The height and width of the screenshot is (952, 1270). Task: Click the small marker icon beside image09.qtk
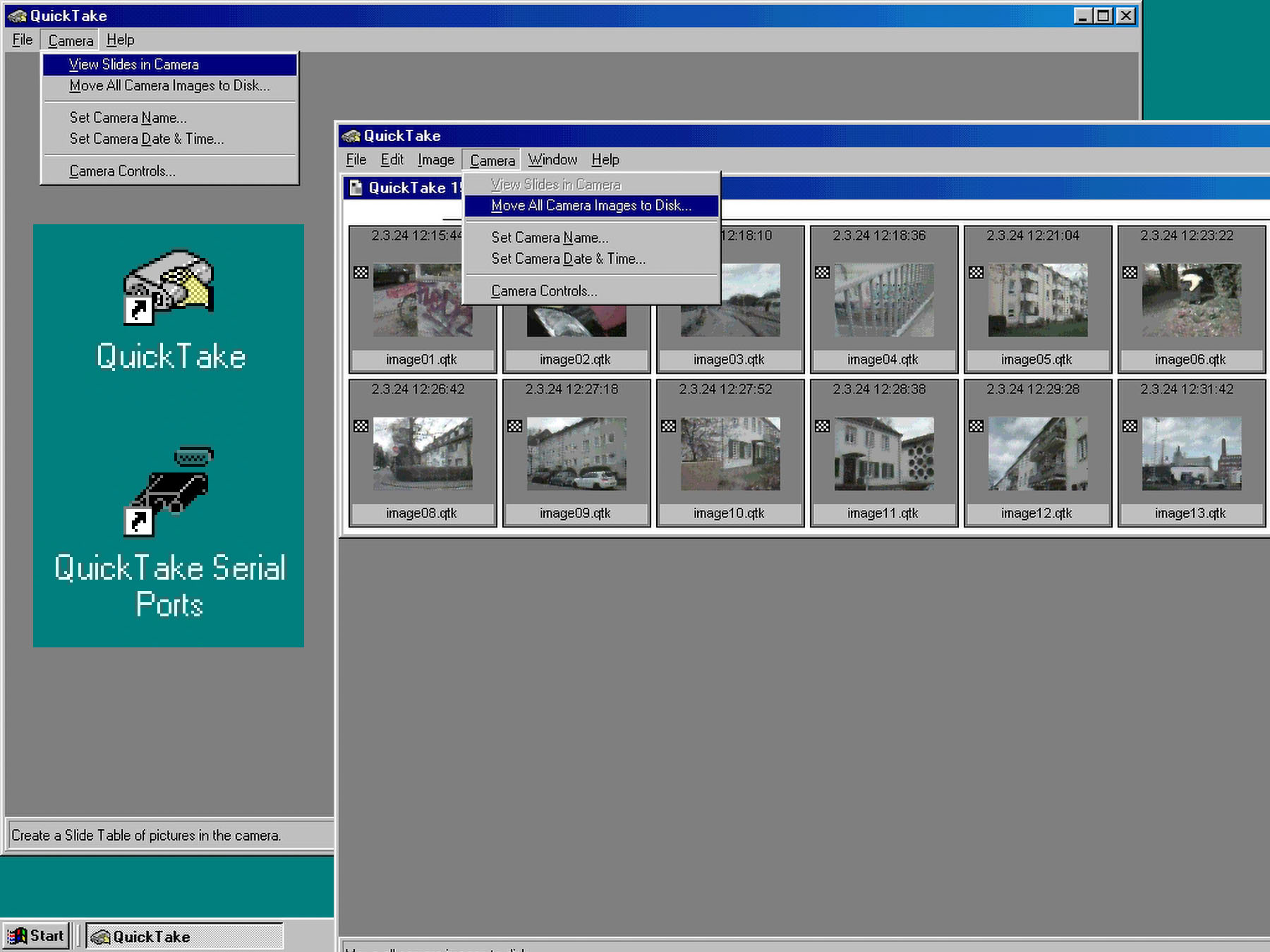515,426
